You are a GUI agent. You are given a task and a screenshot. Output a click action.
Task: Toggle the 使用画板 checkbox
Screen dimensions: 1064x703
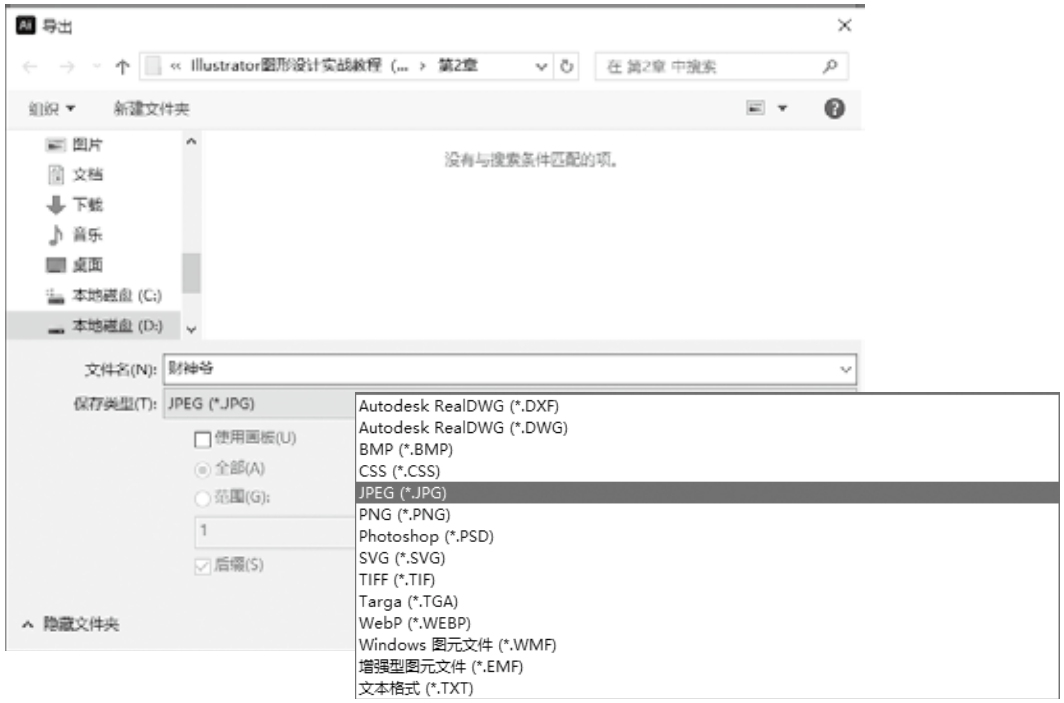pos(202,440)
